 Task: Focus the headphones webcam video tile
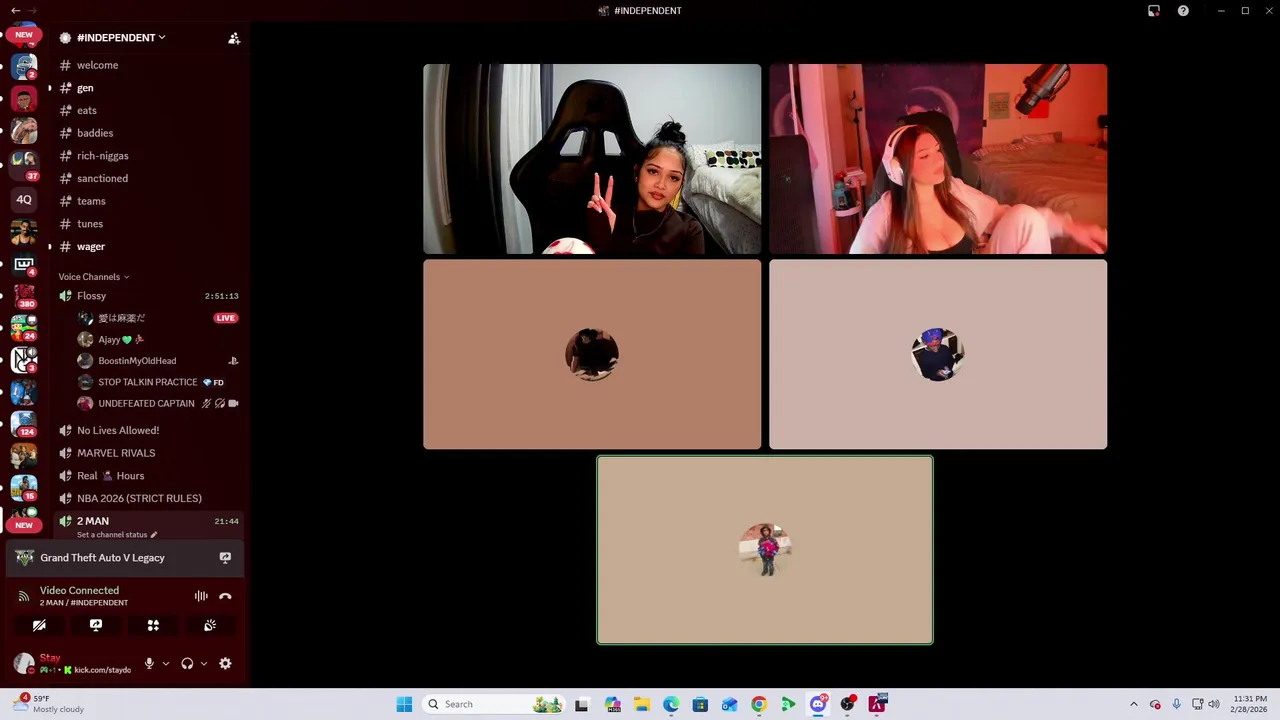(938, 159)
